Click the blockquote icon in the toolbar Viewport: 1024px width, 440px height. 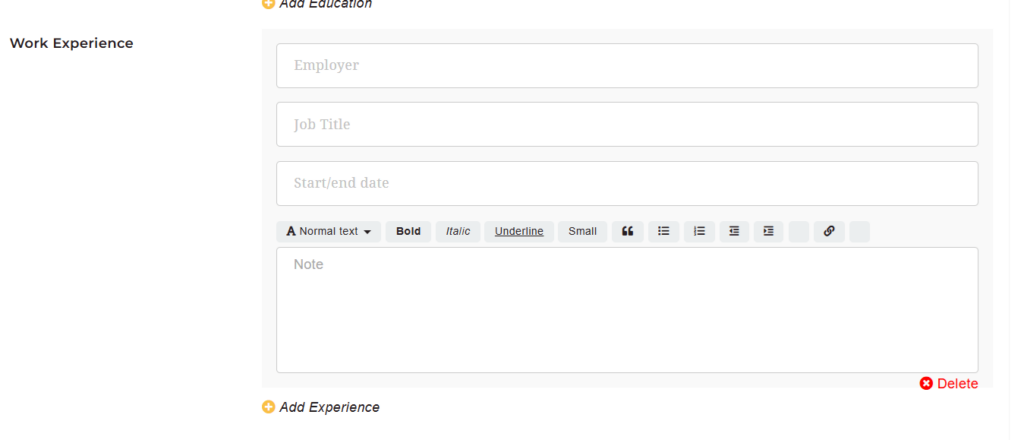pos(628,231)
